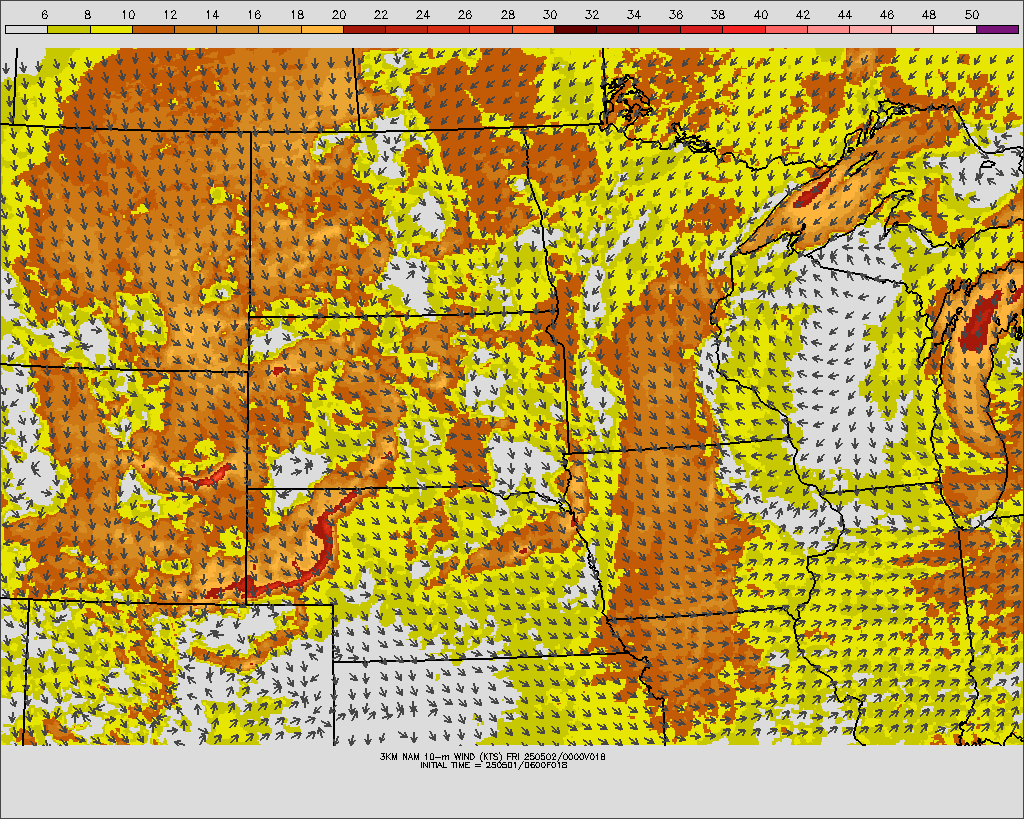The width and height of the screenshot is (1024, 819).
Task: Pick the near-white swatch between 48 and 50
Action: click(955, 29)
